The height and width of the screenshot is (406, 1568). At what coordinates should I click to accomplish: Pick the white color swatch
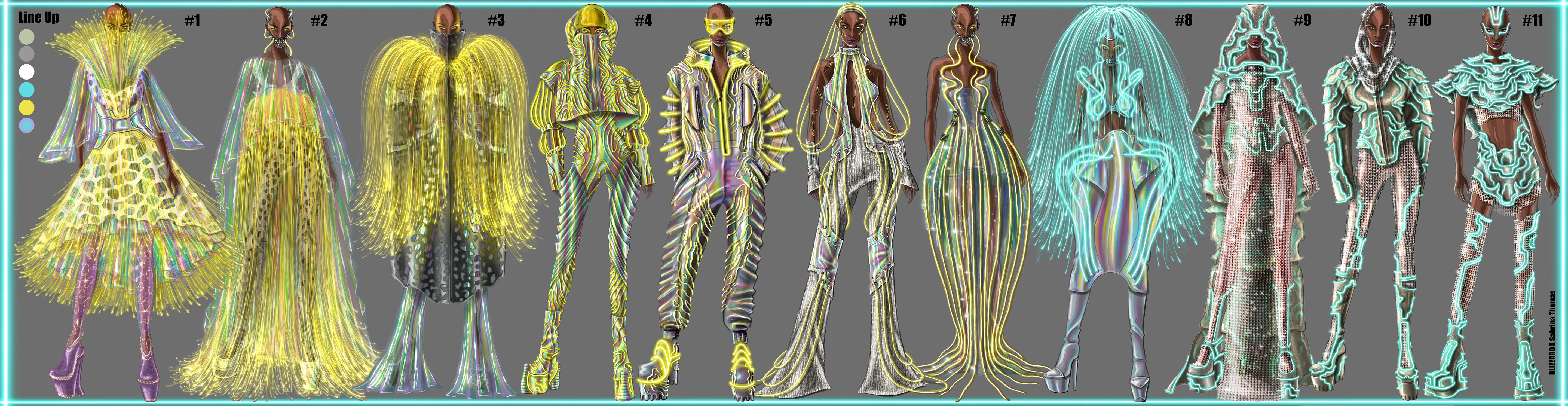[26, 72]
